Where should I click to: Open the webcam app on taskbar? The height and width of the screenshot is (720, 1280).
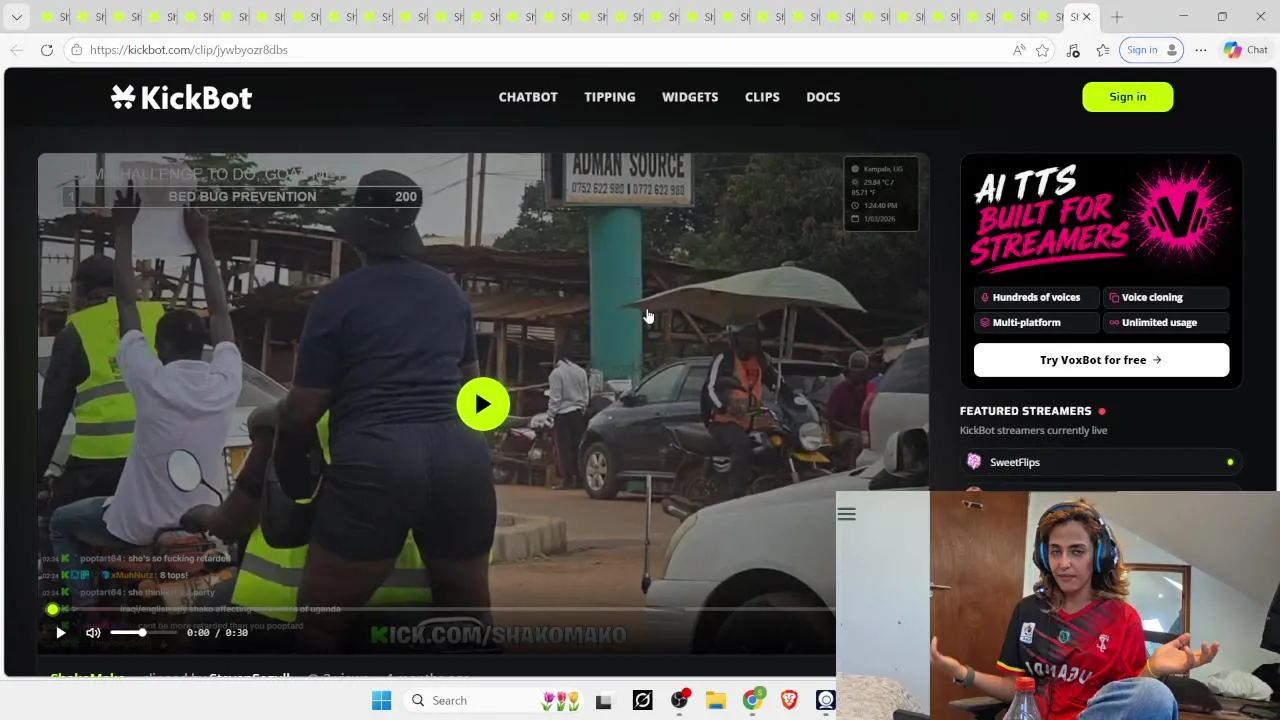[x=825, y=701]
